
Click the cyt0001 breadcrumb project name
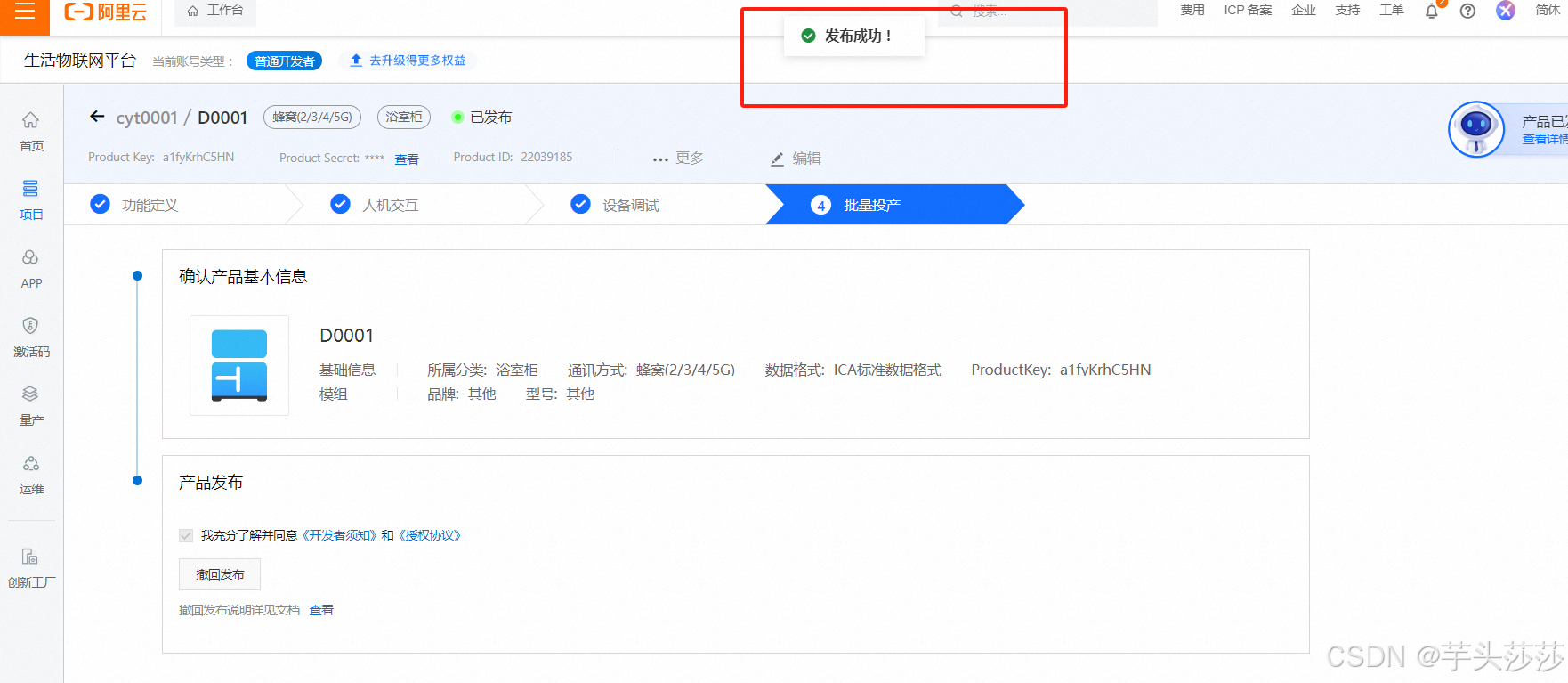pos(147,118)
